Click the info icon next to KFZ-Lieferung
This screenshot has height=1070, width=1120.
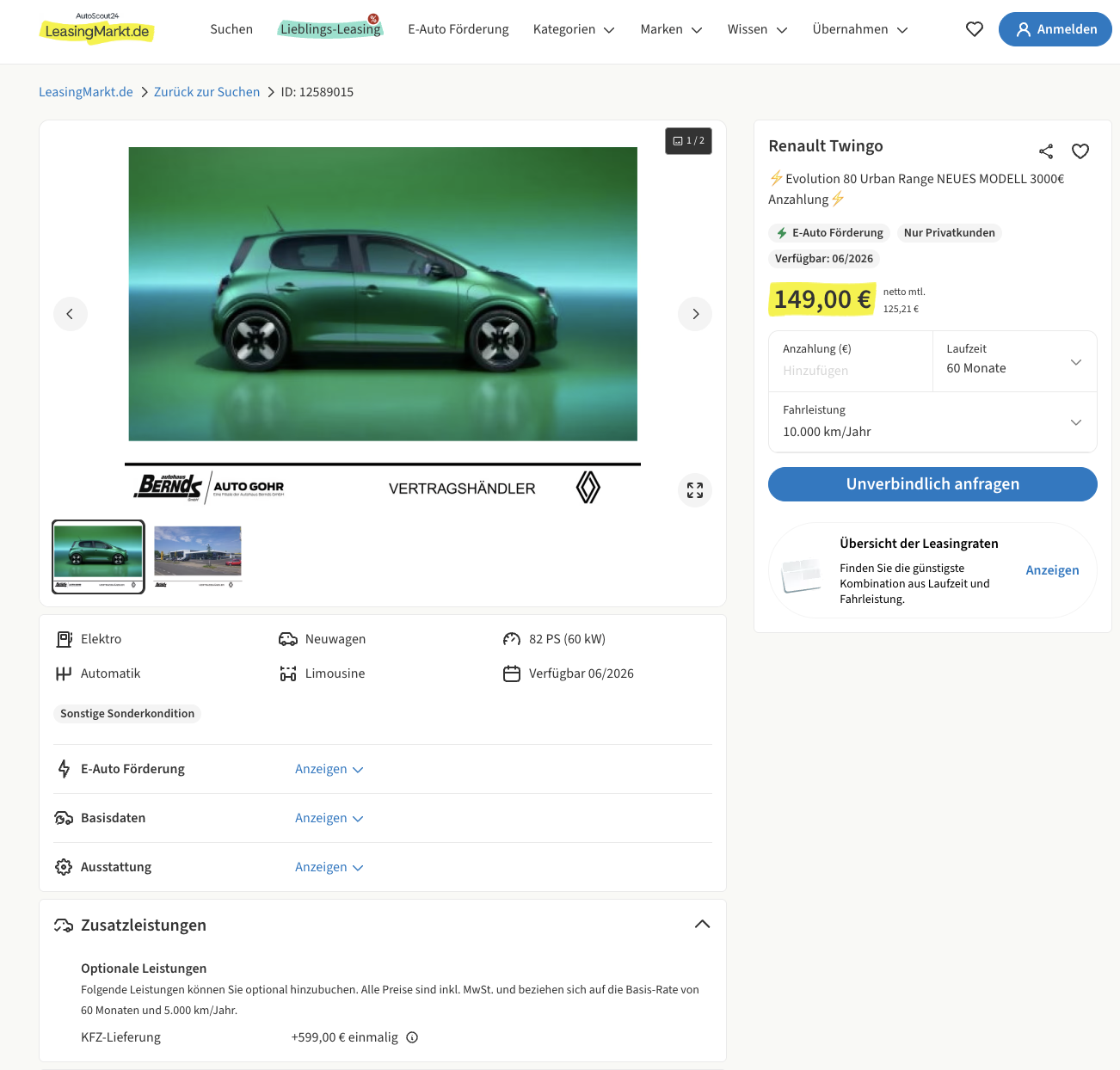(412, 1037)
